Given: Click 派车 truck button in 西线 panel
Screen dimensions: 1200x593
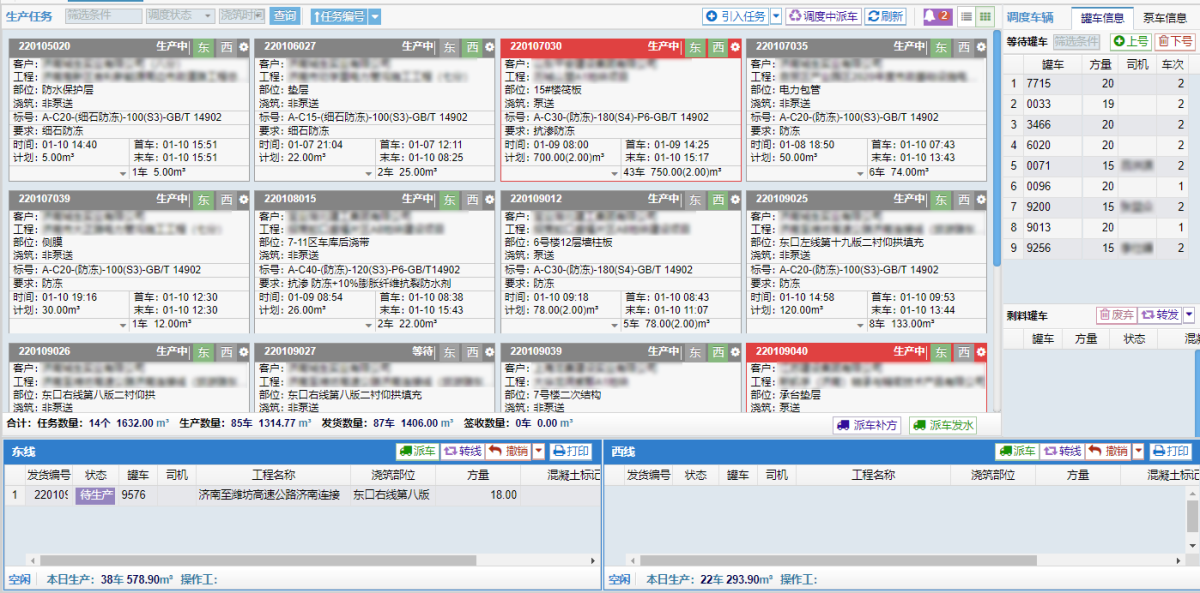Looking at the screenshot, I should coord(1017,451).
